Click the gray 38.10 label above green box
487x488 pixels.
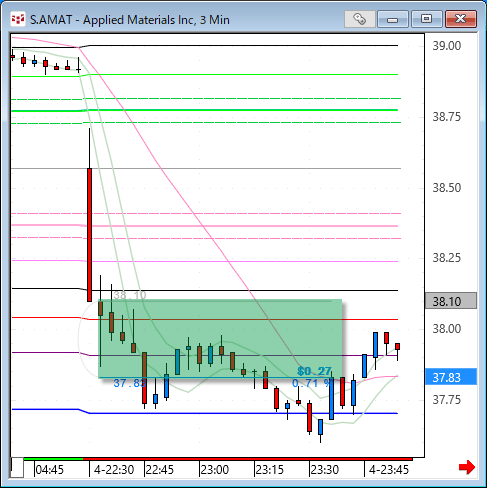[130, 295]
